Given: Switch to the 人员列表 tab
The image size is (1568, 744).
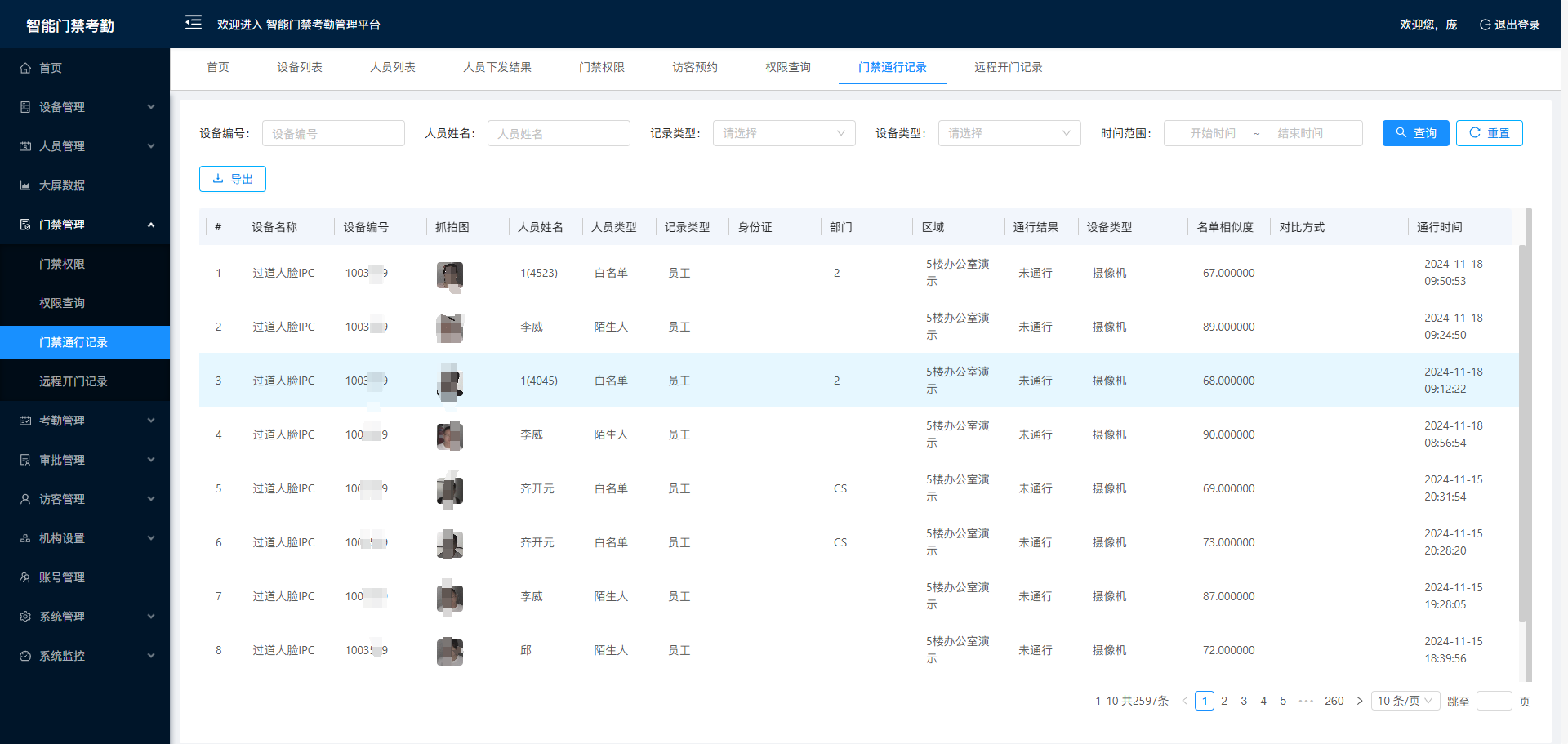Looking at the screenshot, I should click(393, 67).
